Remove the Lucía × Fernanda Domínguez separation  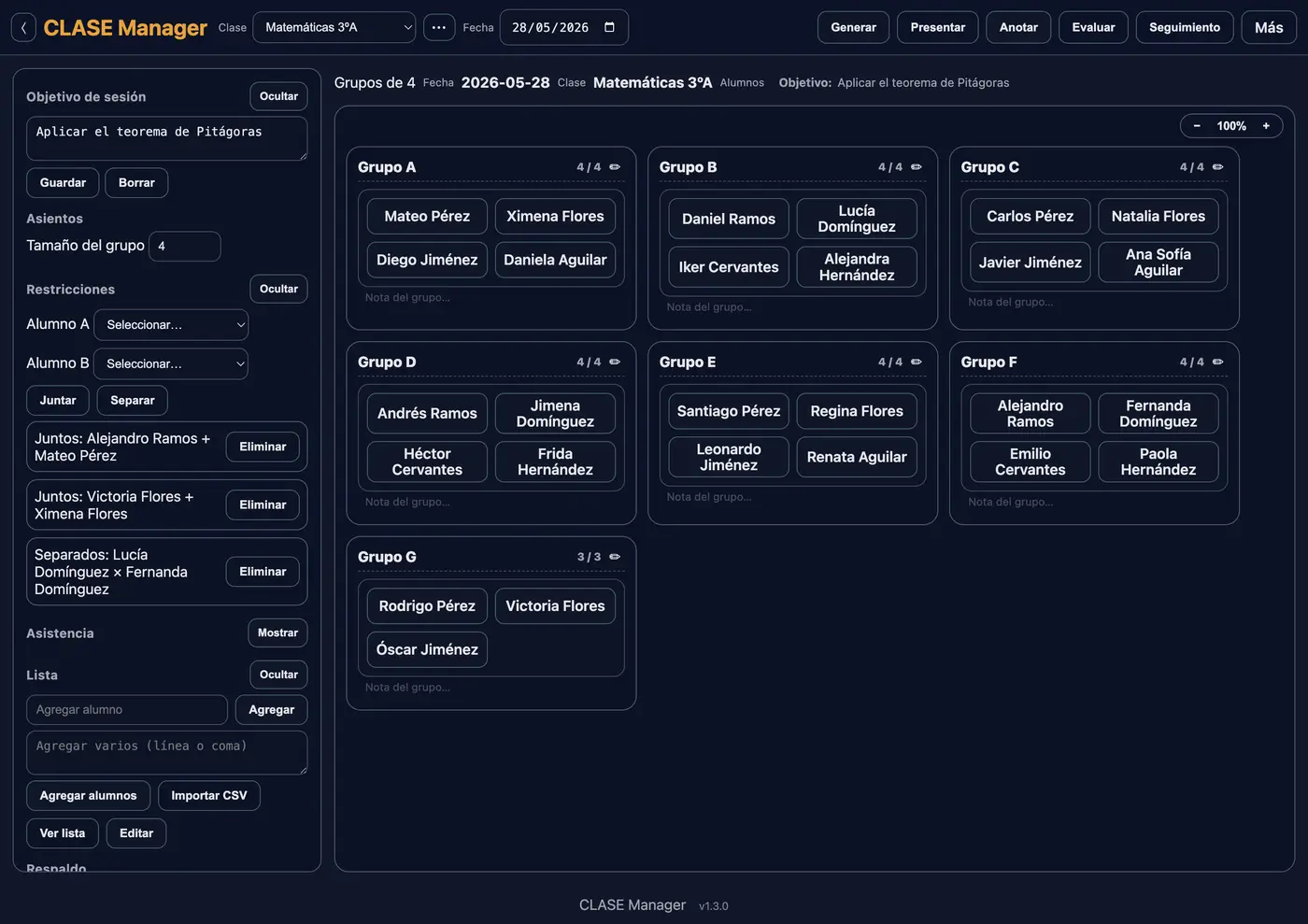(x=263, y=572)
